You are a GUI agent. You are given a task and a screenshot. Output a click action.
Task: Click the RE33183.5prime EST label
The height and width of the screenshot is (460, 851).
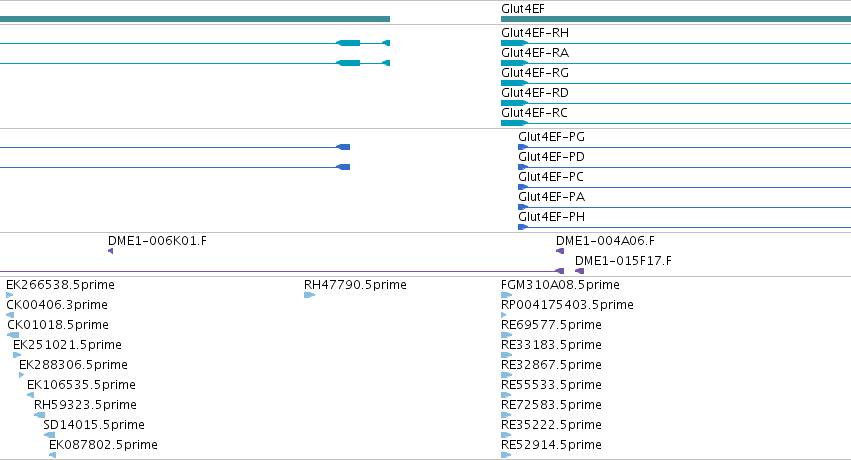551,345
